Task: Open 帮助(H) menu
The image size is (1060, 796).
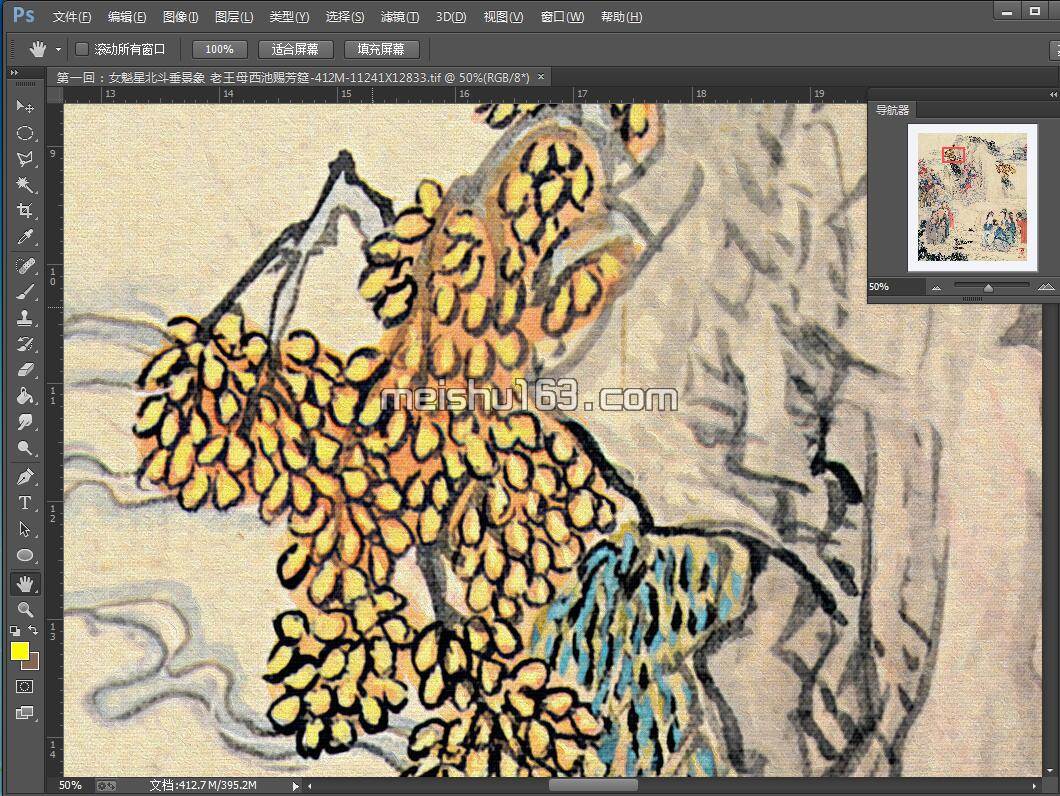Action: click(621, 16)
